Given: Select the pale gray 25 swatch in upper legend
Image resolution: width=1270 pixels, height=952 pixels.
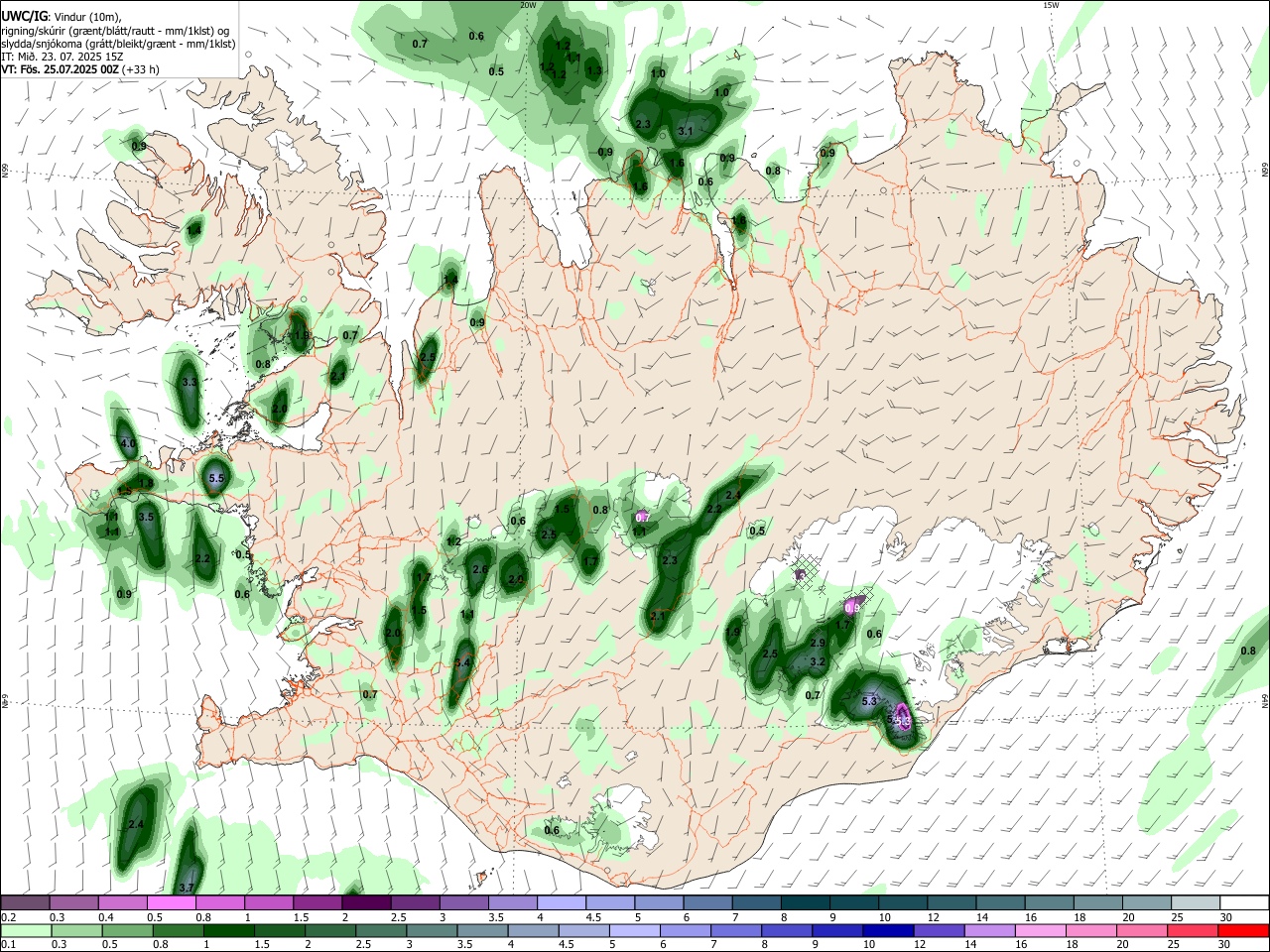Looking at the screenshot, I should [x=1197, y=903].
